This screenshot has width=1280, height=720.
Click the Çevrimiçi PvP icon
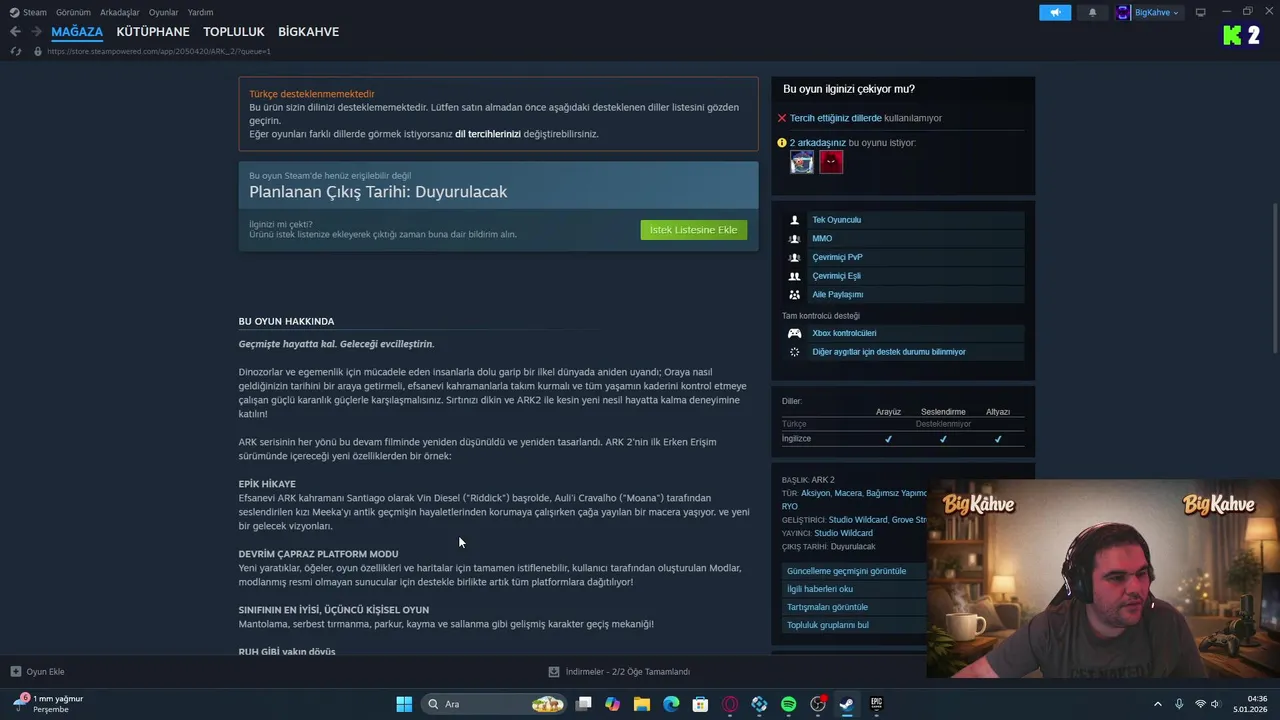coord(795,257)
